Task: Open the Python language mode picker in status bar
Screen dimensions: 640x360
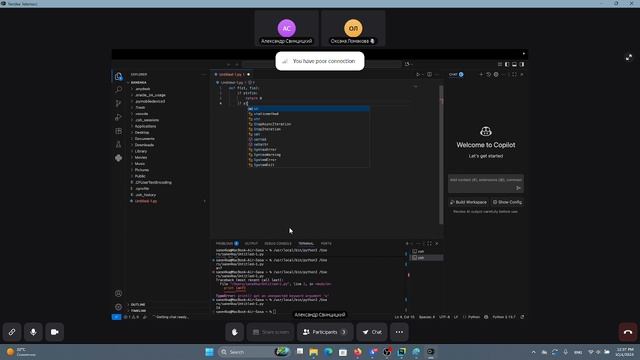Action: pos(473,317)
